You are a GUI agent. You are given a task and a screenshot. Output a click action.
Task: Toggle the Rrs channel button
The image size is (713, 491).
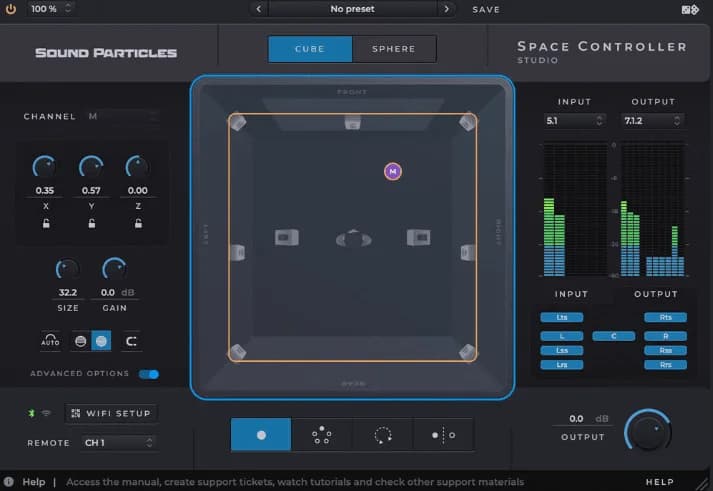tap(665, 365)
